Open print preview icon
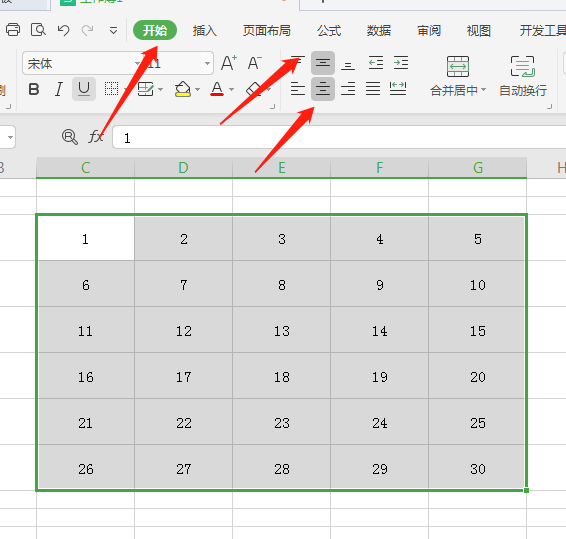 (x=38, y=30)
